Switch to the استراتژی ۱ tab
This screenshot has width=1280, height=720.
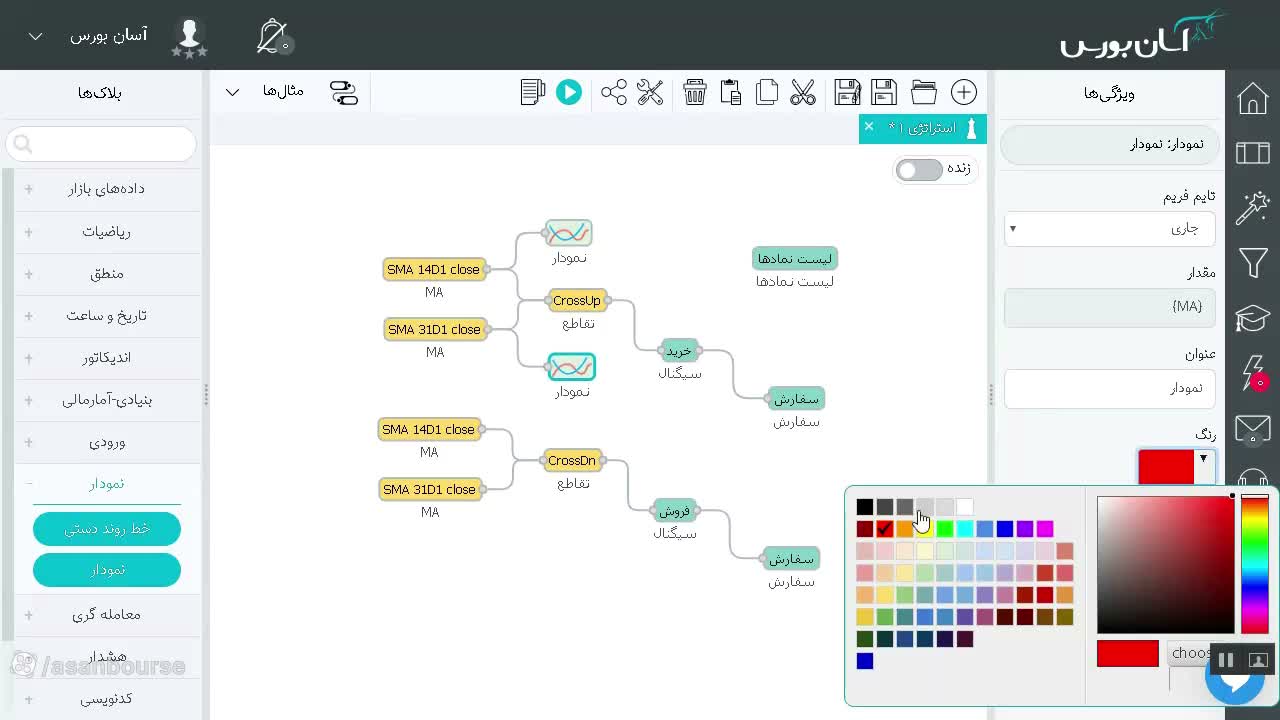[923, 128]
